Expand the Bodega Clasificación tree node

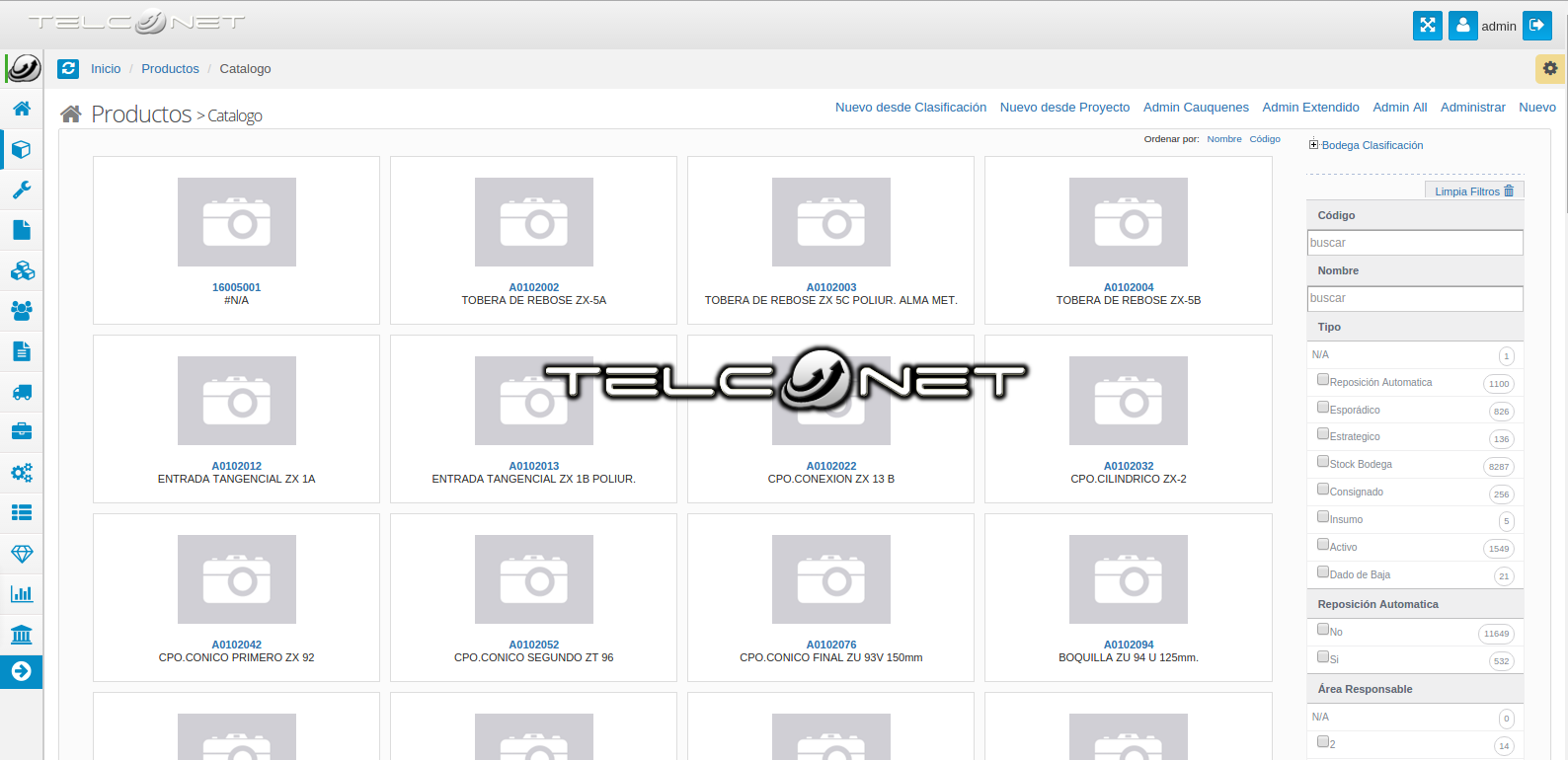pos(1313,145)
